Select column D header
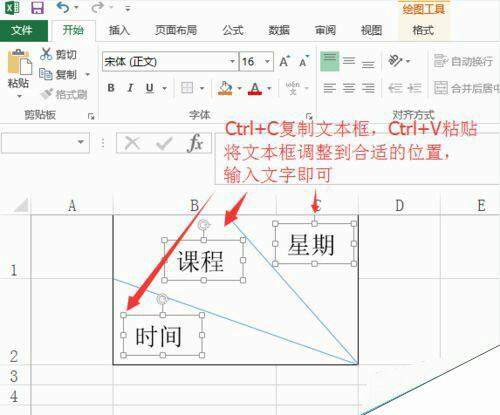The width and height of the screenshot is (500, 415). pyautogui.click(x=399, y=206)
